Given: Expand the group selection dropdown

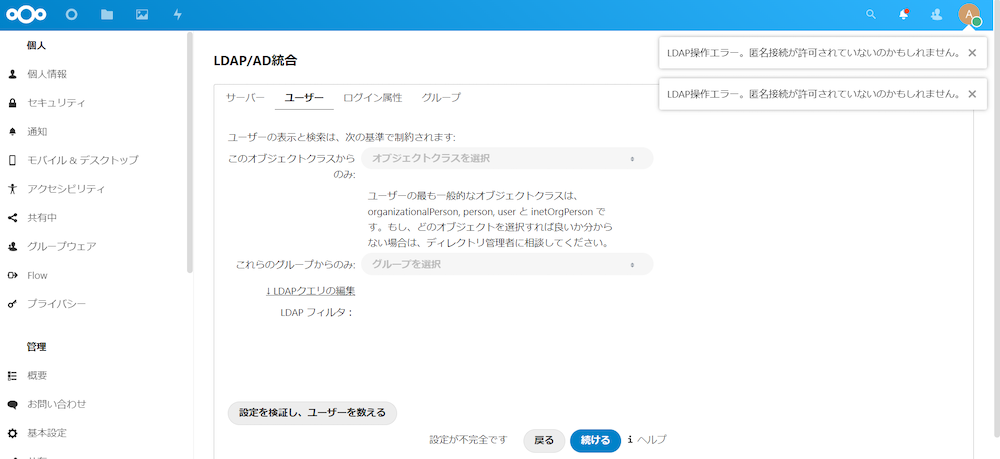Looking at the screenshot, I should [x=507, y=264].
